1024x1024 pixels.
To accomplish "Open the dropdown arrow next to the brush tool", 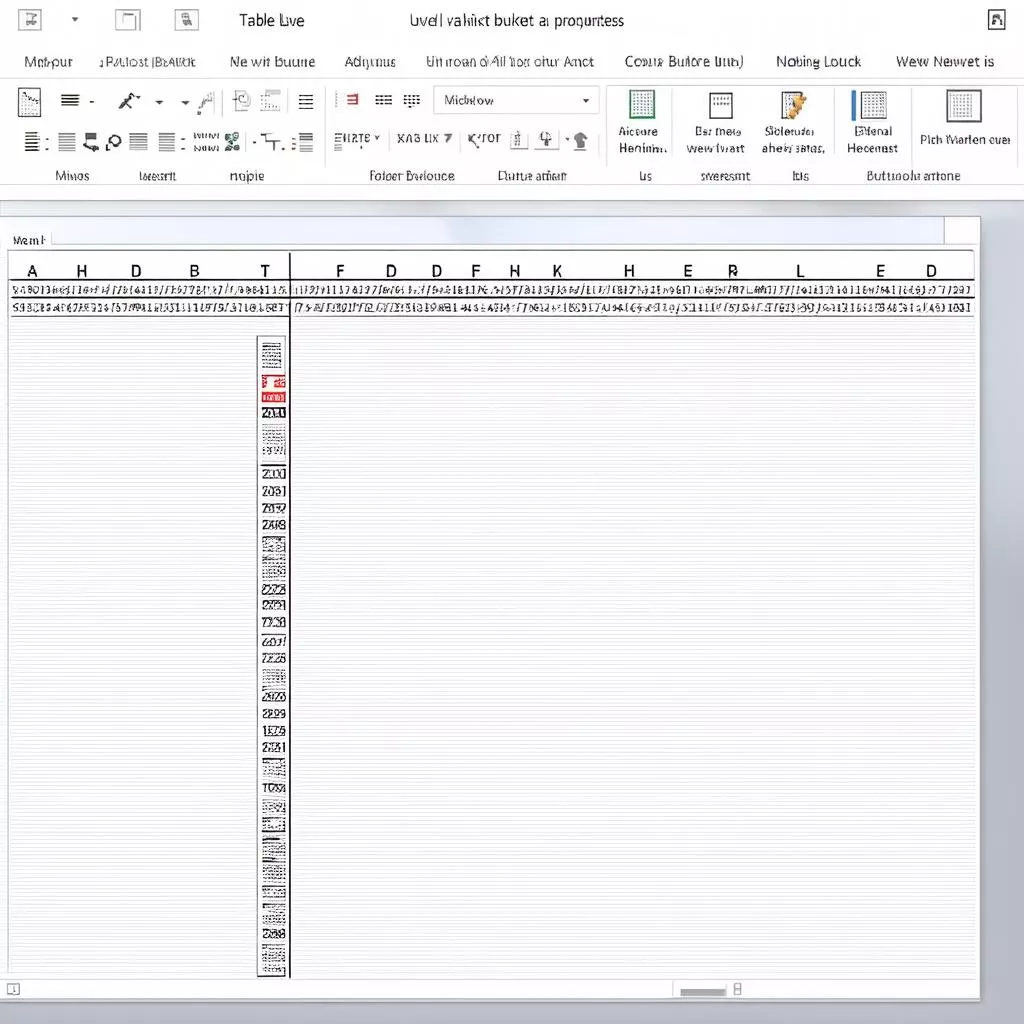I will (158, 100).
